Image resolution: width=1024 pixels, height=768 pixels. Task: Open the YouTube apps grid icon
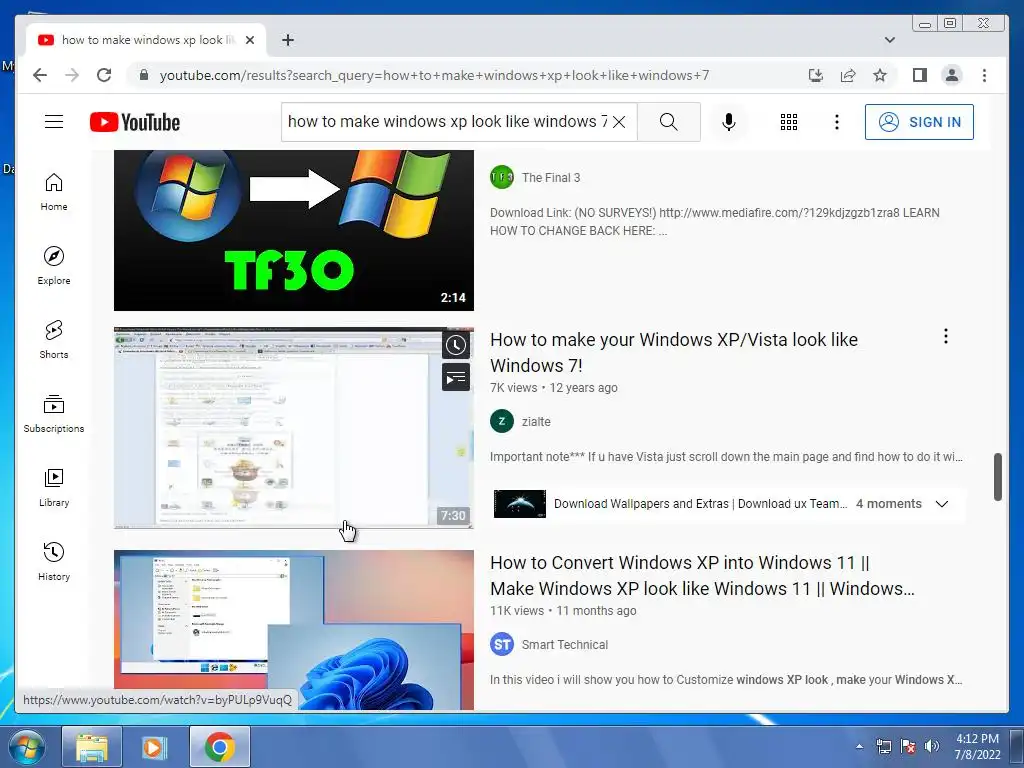click(x=789, y=122)
